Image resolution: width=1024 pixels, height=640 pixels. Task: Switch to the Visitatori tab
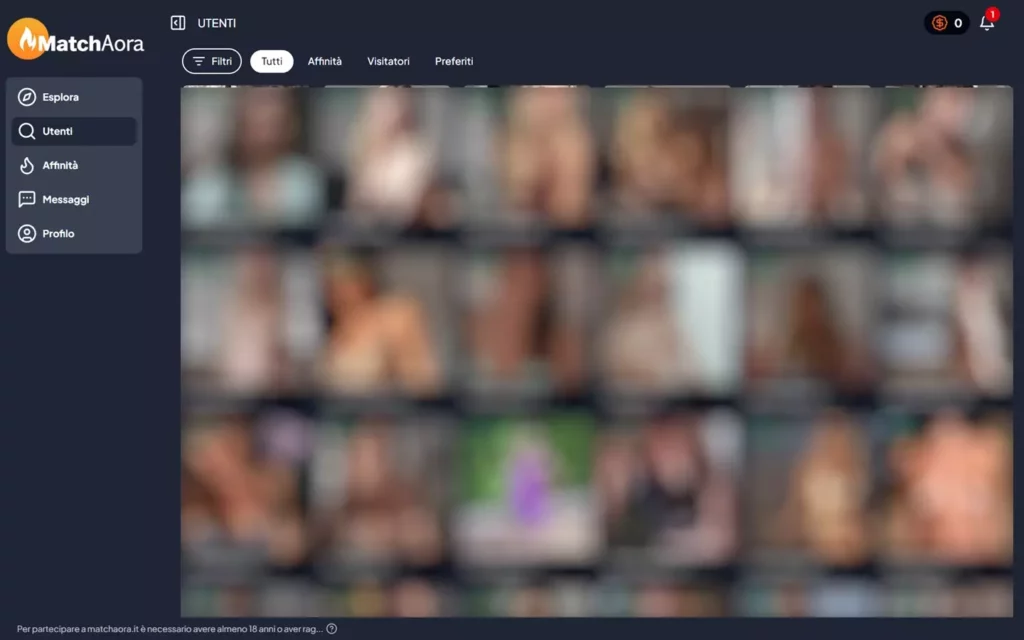389,61
